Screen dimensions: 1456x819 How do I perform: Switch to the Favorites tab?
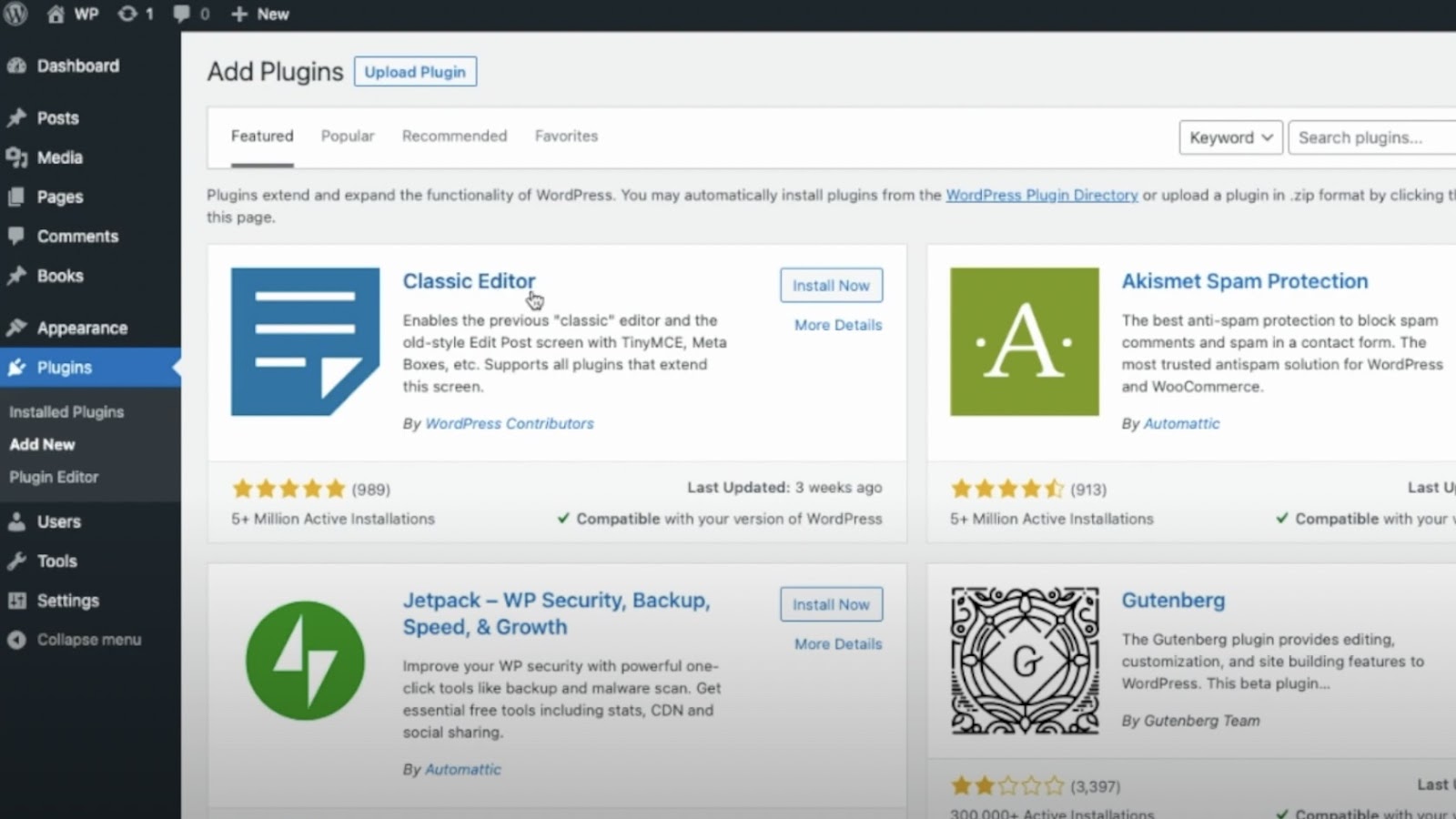pyautogui.click(x=566, y=136)
